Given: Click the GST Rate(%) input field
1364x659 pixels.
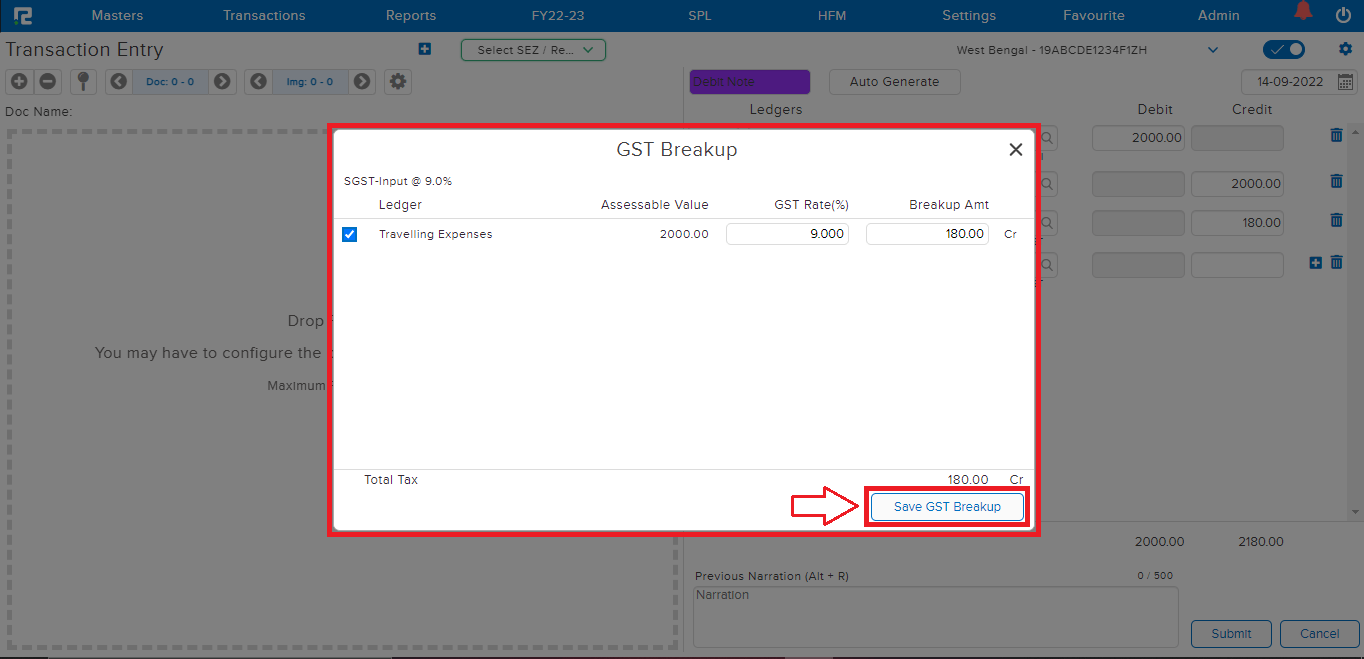Looking at the screenshot, I should (787, 234).
